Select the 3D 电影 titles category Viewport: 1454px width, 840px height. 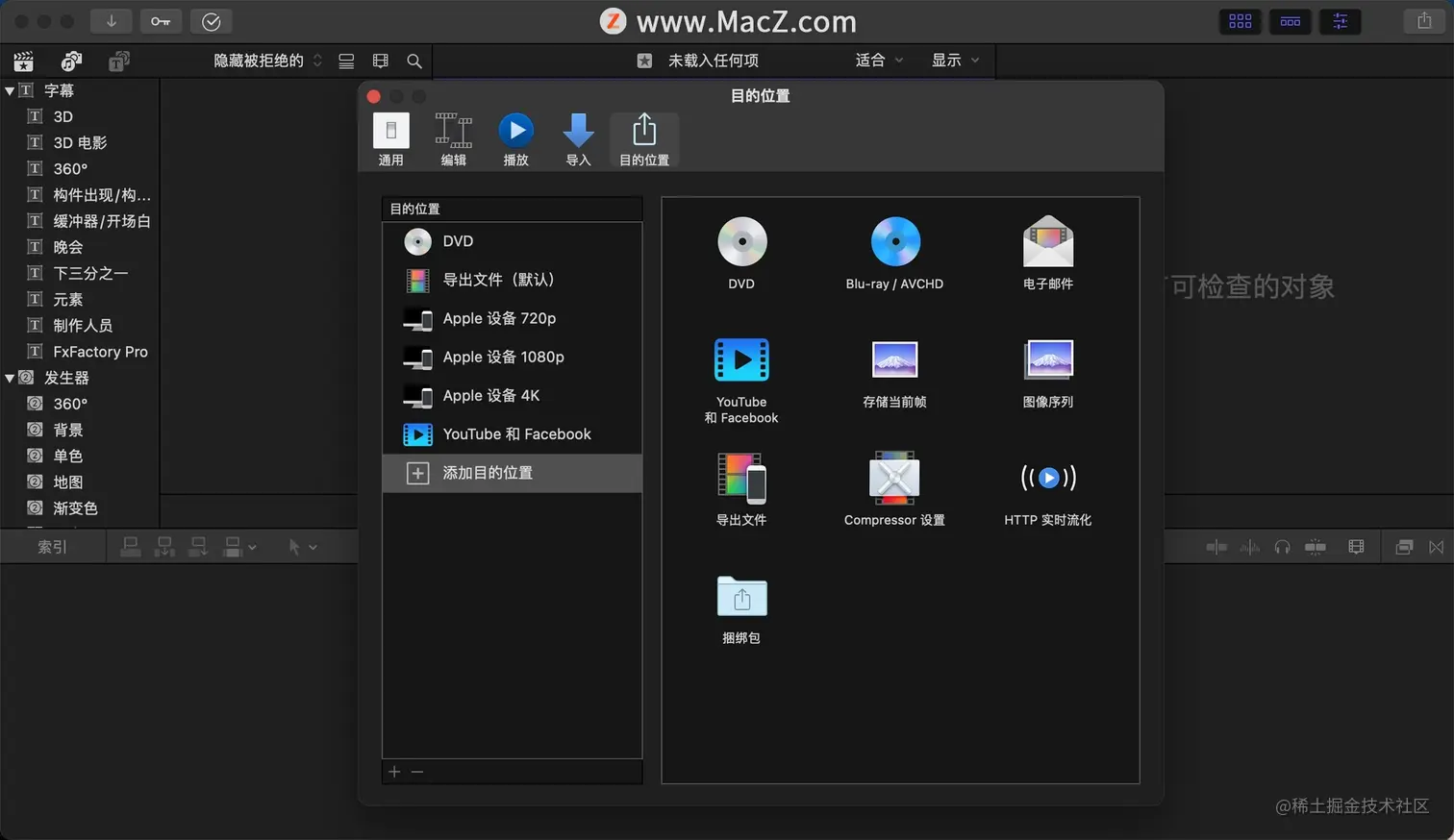tap(80, 142)
